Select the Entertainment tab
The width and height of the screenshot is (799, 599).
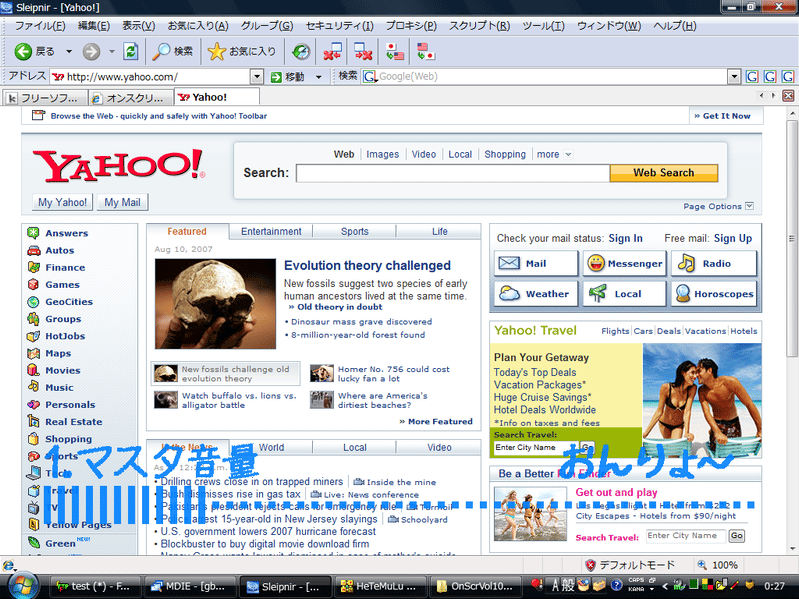271,231
